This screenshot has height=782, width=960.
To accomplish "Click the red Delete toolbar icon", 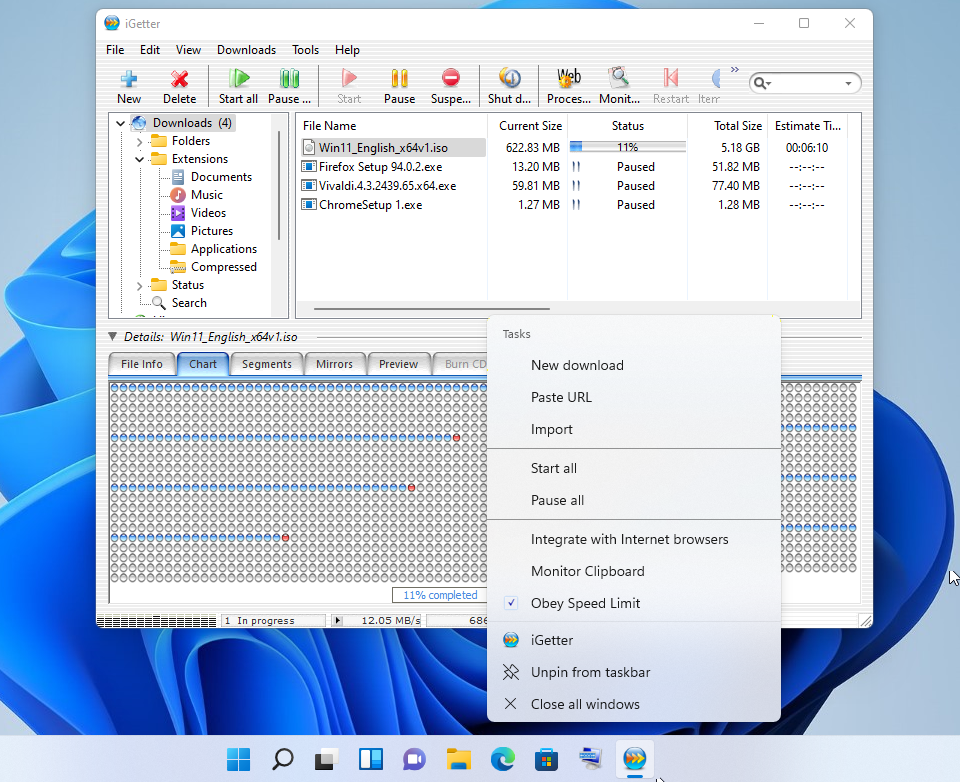I will coord(180,79).
